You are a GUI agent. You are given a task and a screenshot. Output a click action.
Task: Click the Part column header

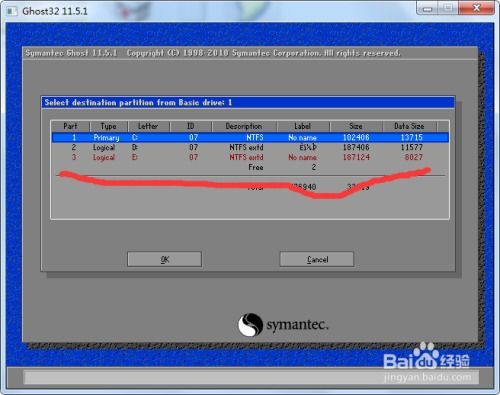(x=70, y=126)
